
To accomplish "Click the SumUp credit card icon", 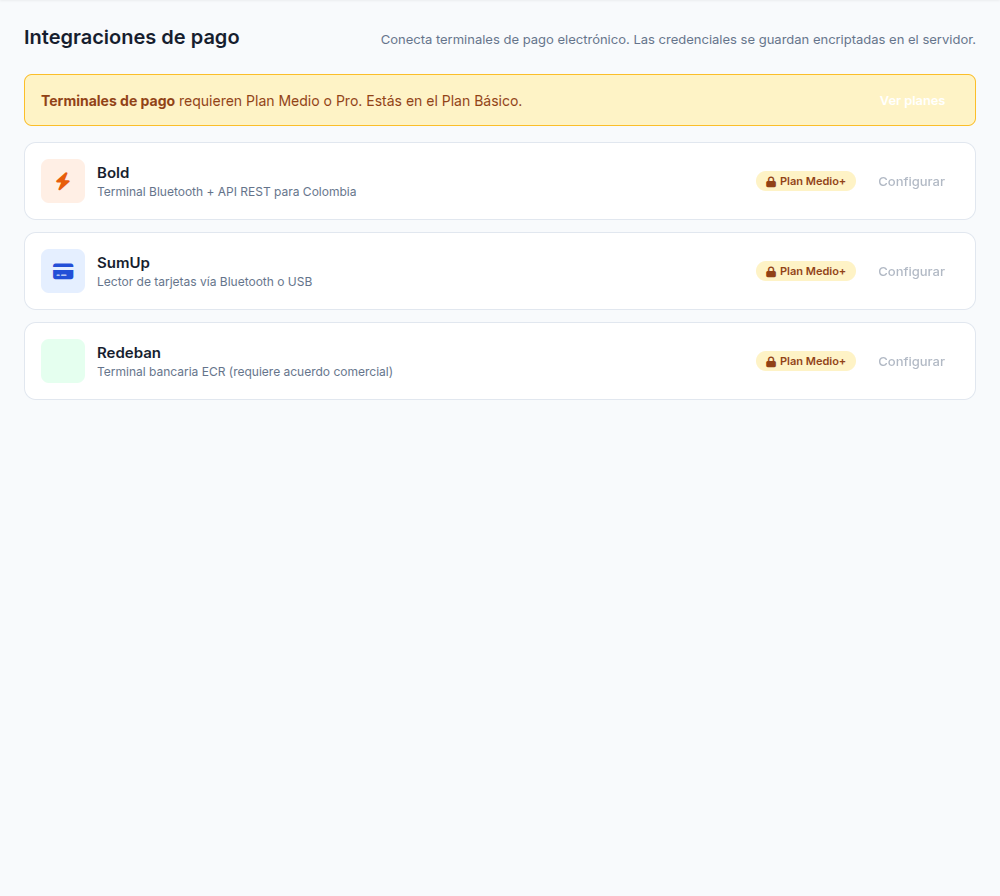I will (x=62, y=271).
